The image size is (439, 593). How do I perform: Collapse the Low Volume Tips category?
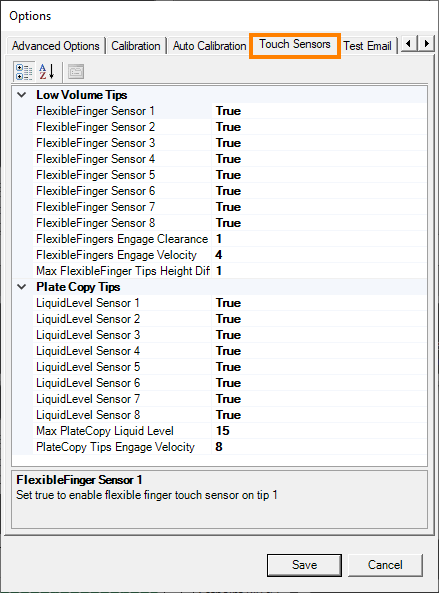[x=22, y=95]
